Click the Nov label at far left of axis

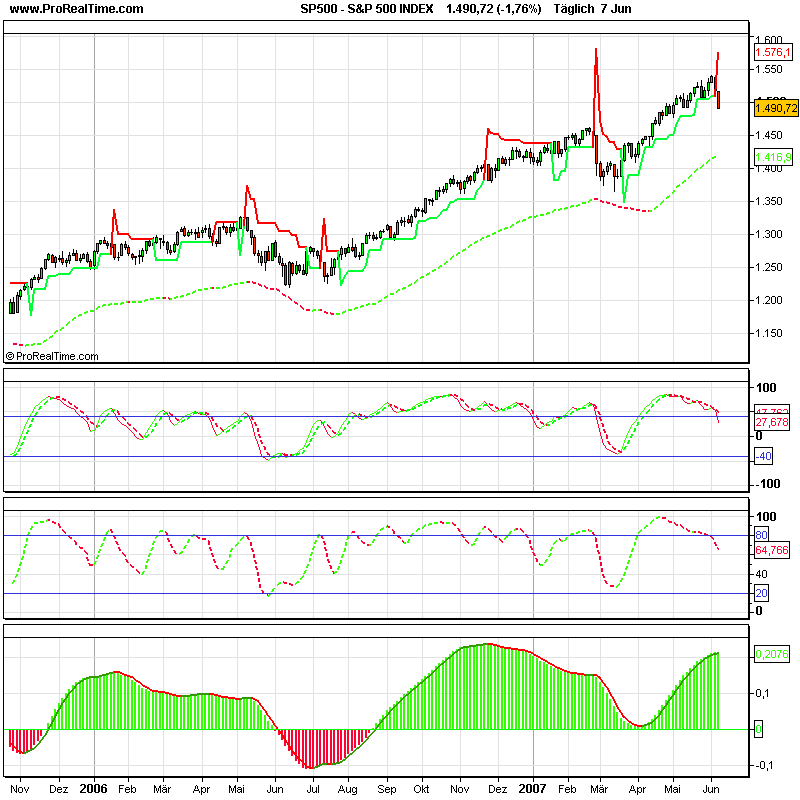pyautogui.click(x=19, y=789)
